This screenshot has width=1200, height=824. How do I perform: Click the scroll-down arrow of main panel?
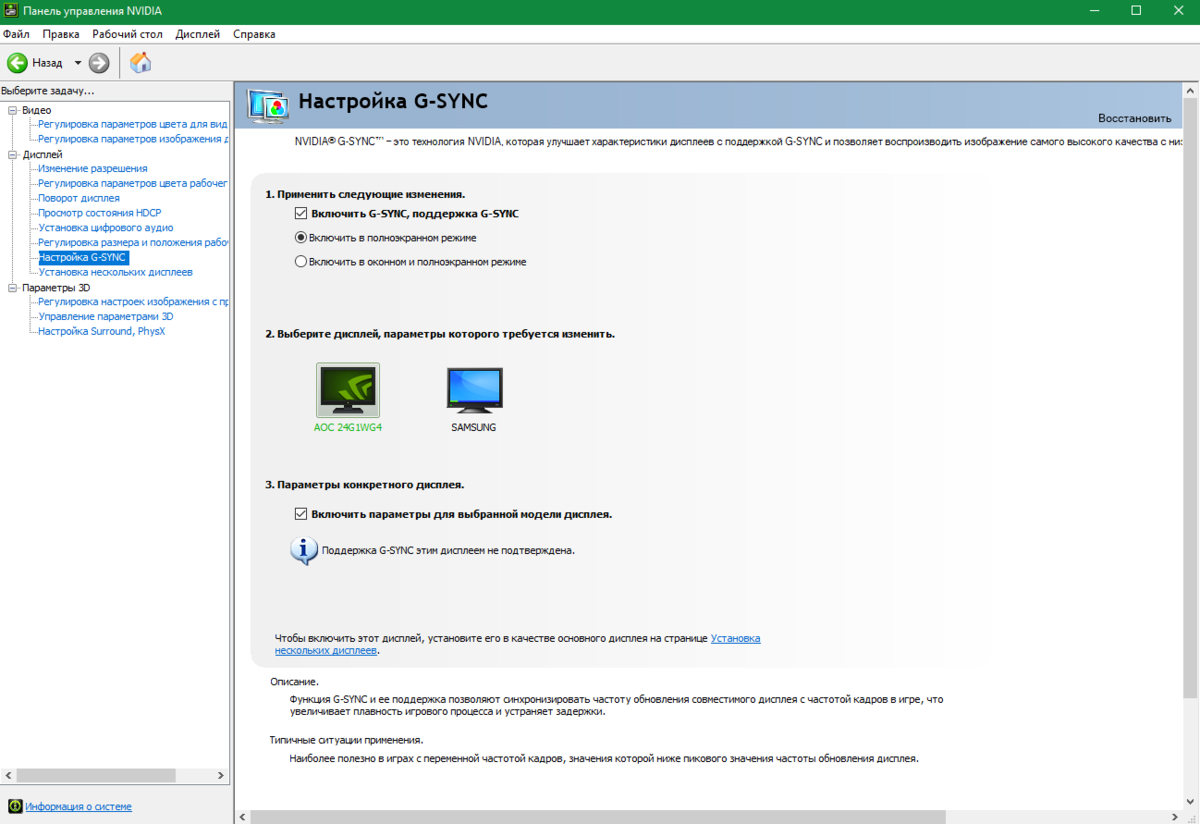1191,803
